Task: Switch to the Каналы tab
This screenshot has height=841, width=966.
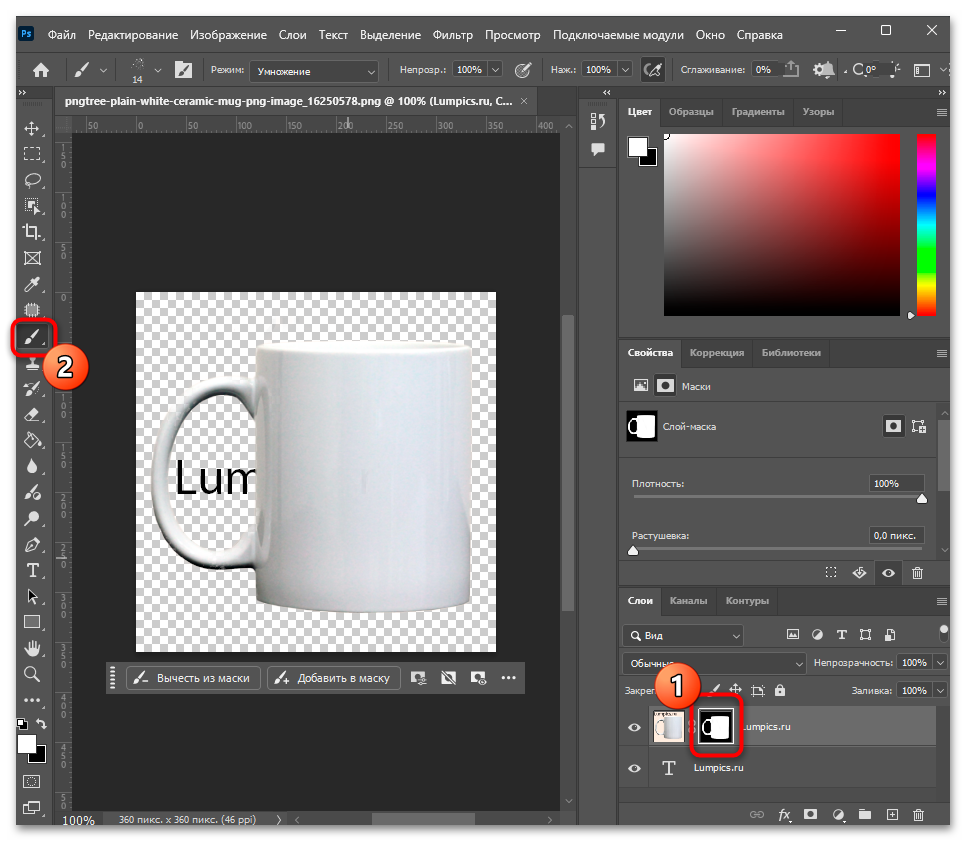Action: [688, 601]
